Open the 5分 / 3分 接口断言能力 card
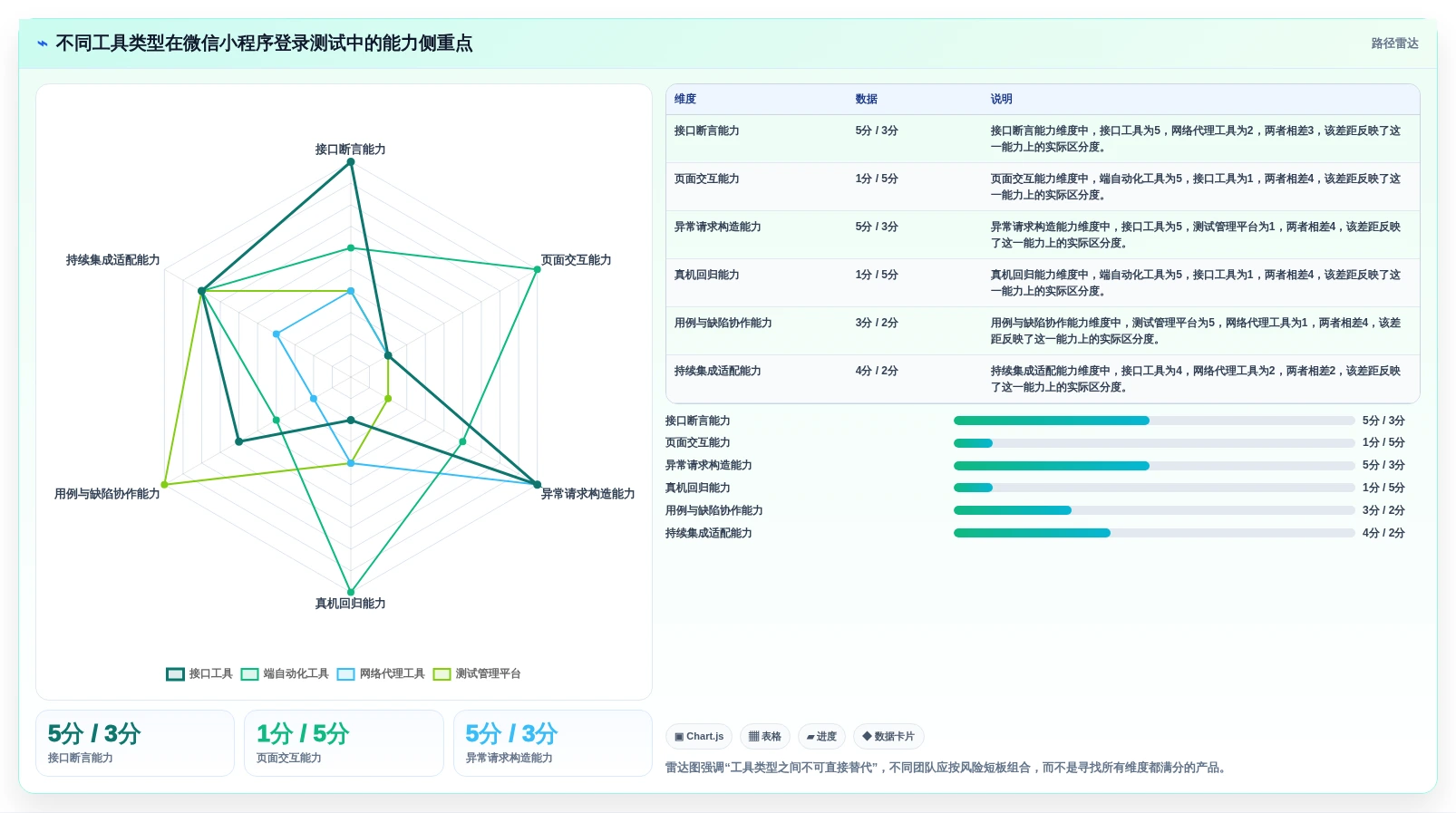Screen dimensions: 1456x813 pyautogui.click(x=135, y=743)
